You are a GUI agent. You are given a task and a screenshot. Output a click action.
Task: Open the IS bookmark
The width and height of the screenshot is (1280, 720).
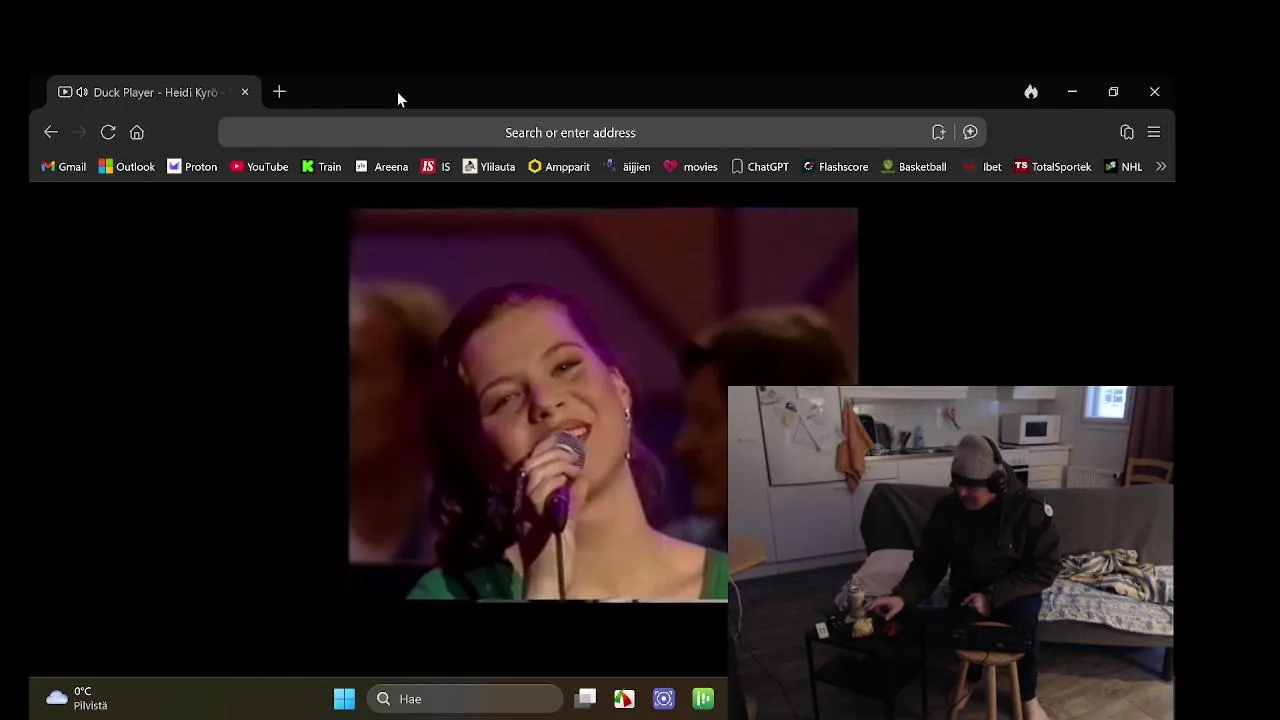(x=436, y=167)
